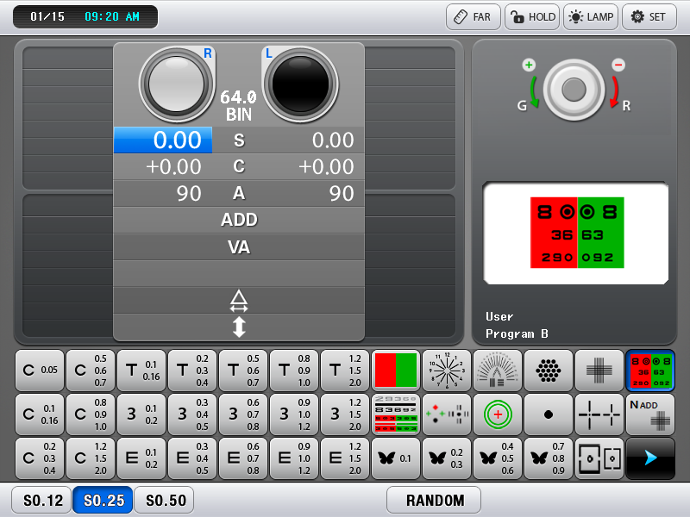The image size is (690, 517).
Task: Select the cross grid chart
Action: [x=599, y=371]
